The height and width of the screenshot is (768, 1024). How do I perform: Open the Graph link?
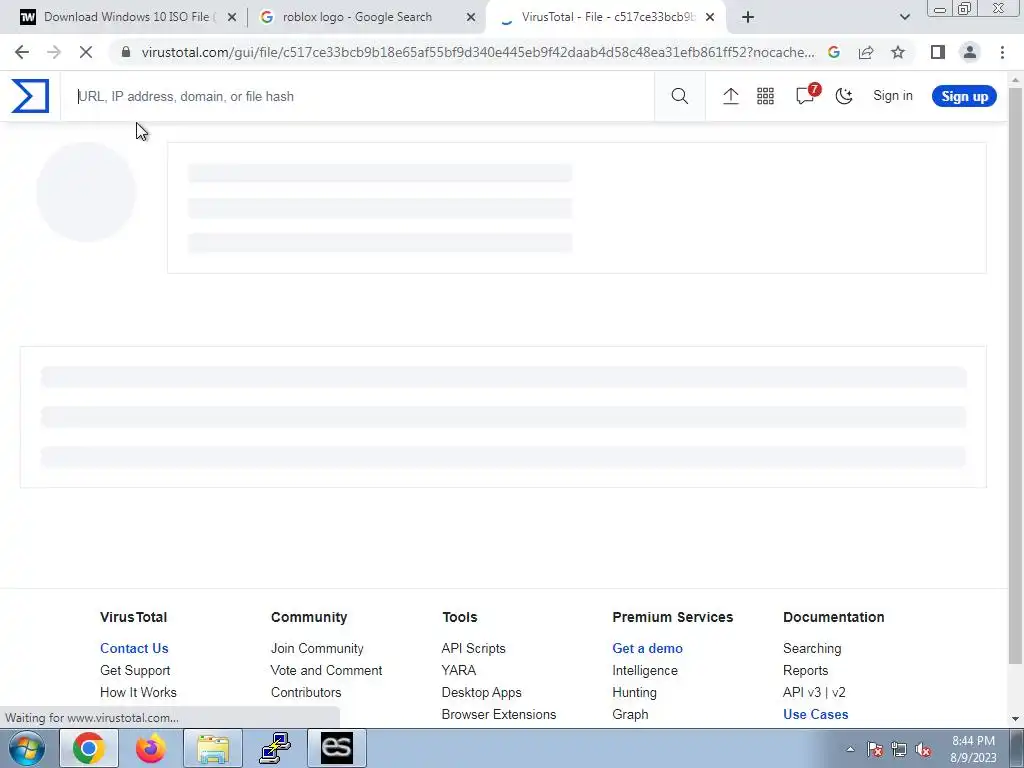(630, 714)
